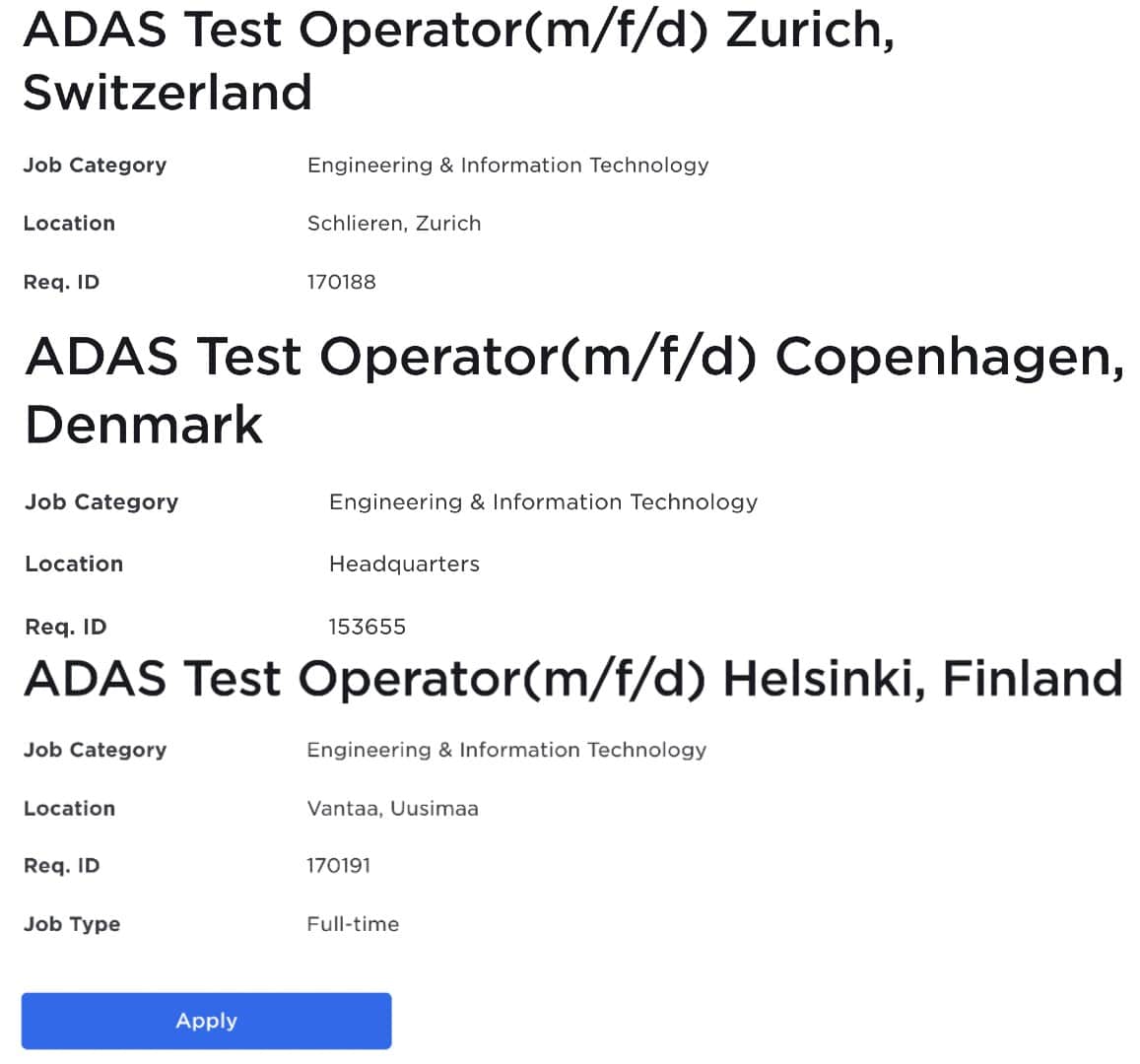Image resolution: width=1140 pixels, height=1064 pixels.
Task: Click the Job Category label of the Zurich listing
Action: point(94,166)
